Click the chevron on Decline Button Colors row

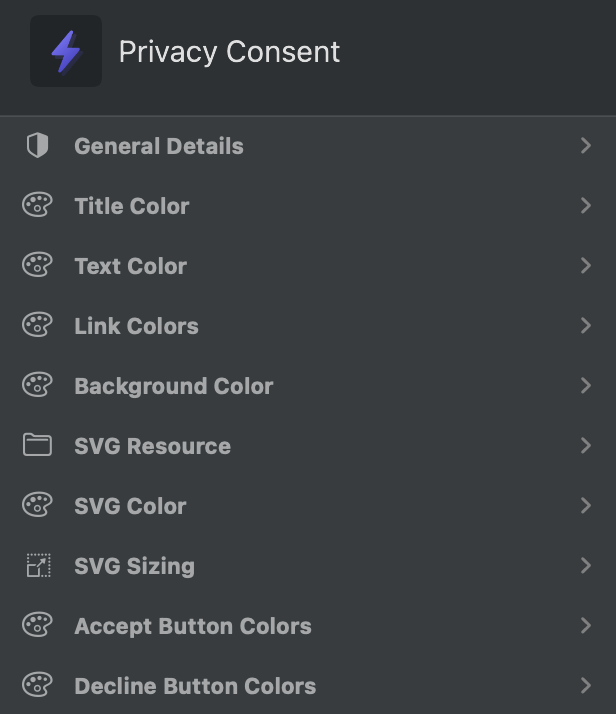pyautogui.click(x=586, y=686)
